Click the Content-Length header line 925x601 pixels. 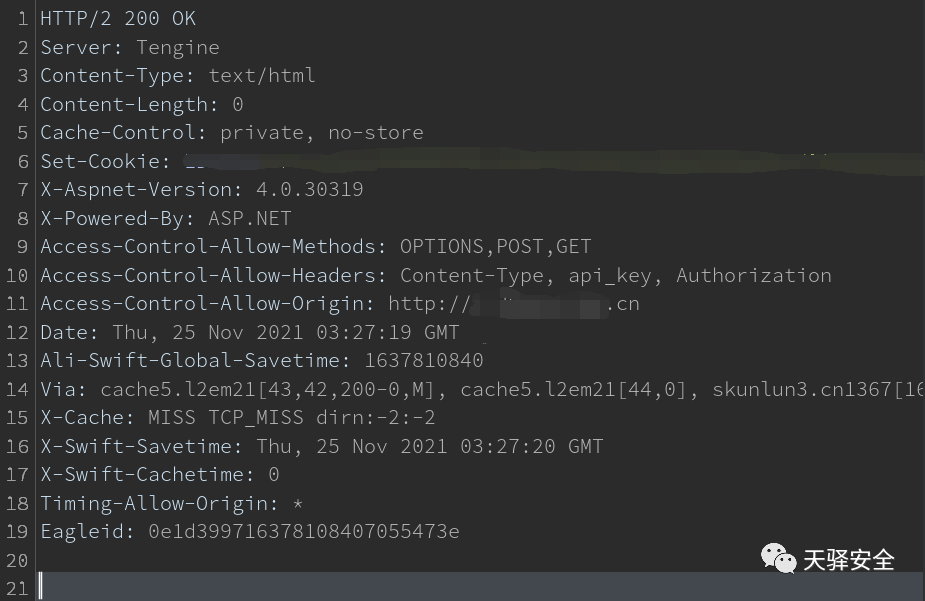point(141,104)
